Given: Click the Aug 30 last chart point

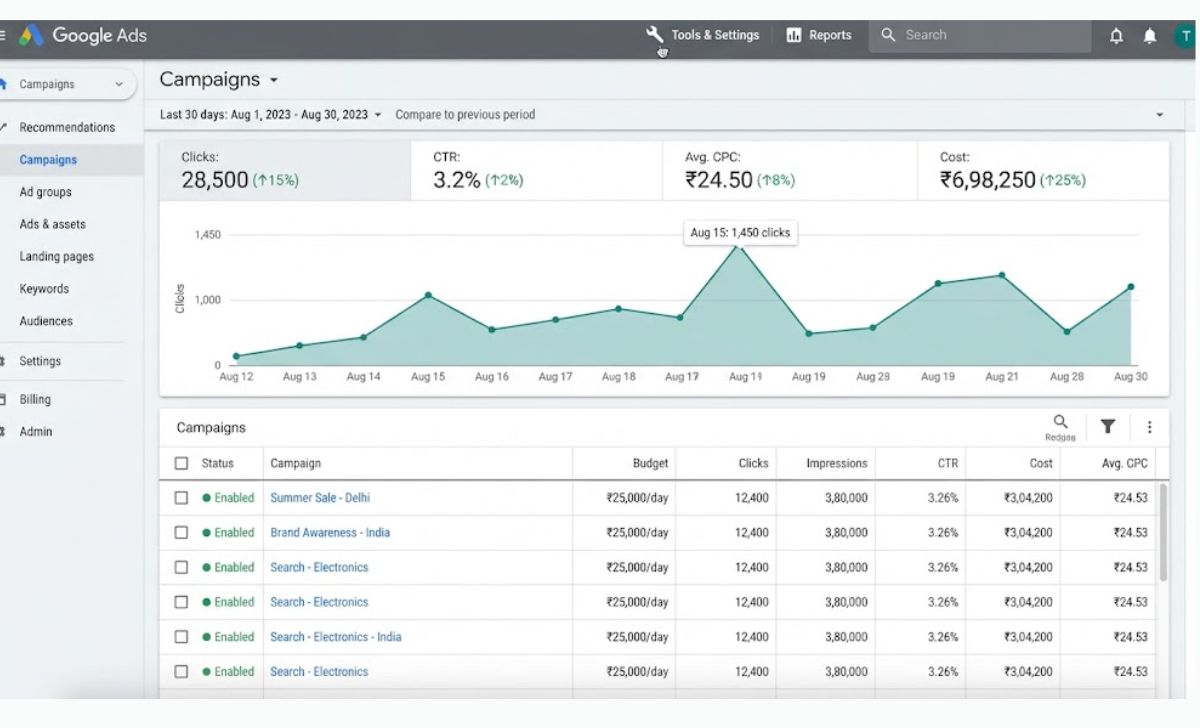Looking at the screenshot, I should [1131, 287].
